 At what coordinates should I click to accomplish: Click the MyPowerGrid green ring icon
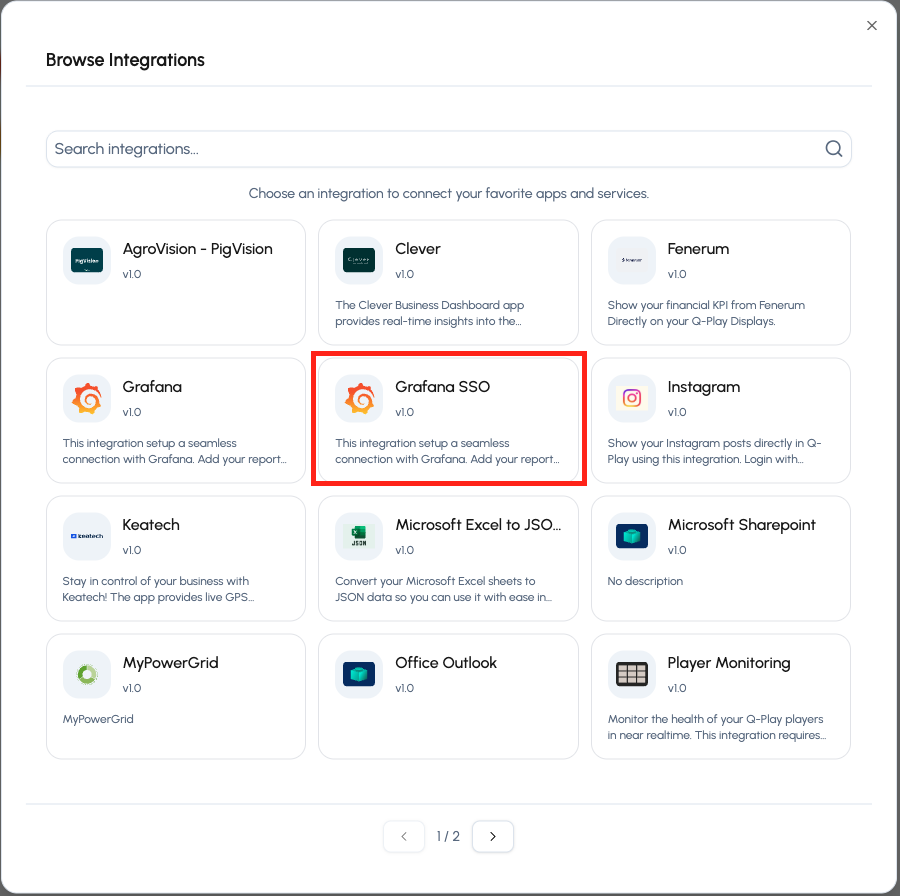[x=87, y=674]
